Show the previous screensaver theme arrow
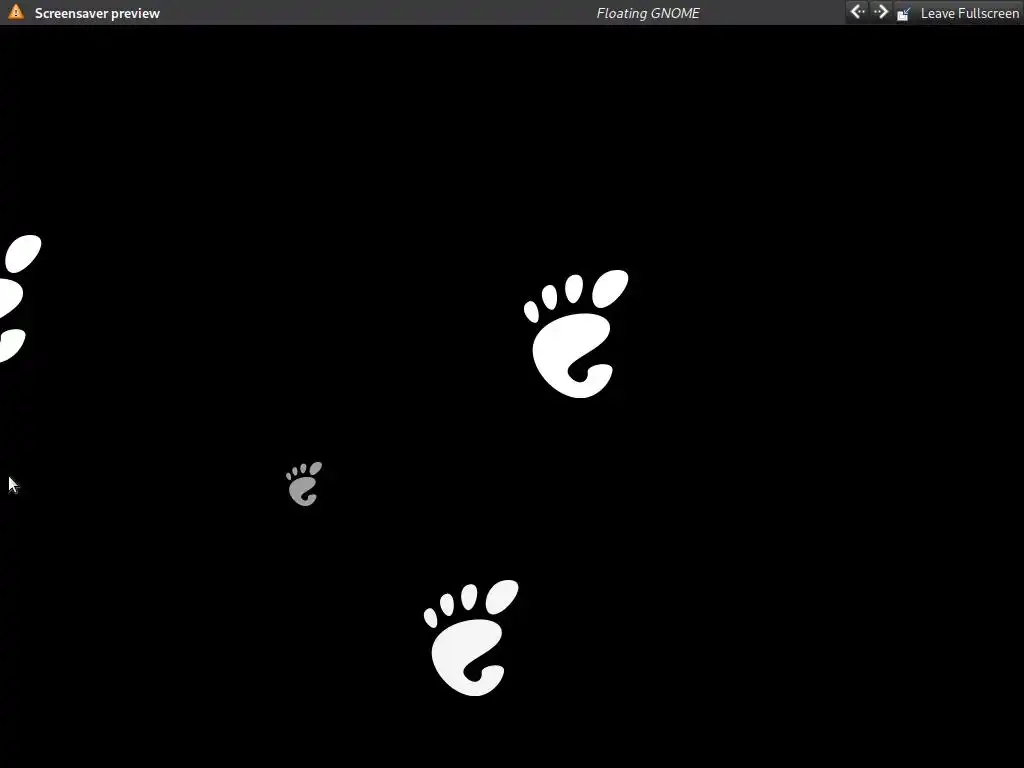Image resolution: width=1024 pixels, height=768 pixels. pos(857,12)
